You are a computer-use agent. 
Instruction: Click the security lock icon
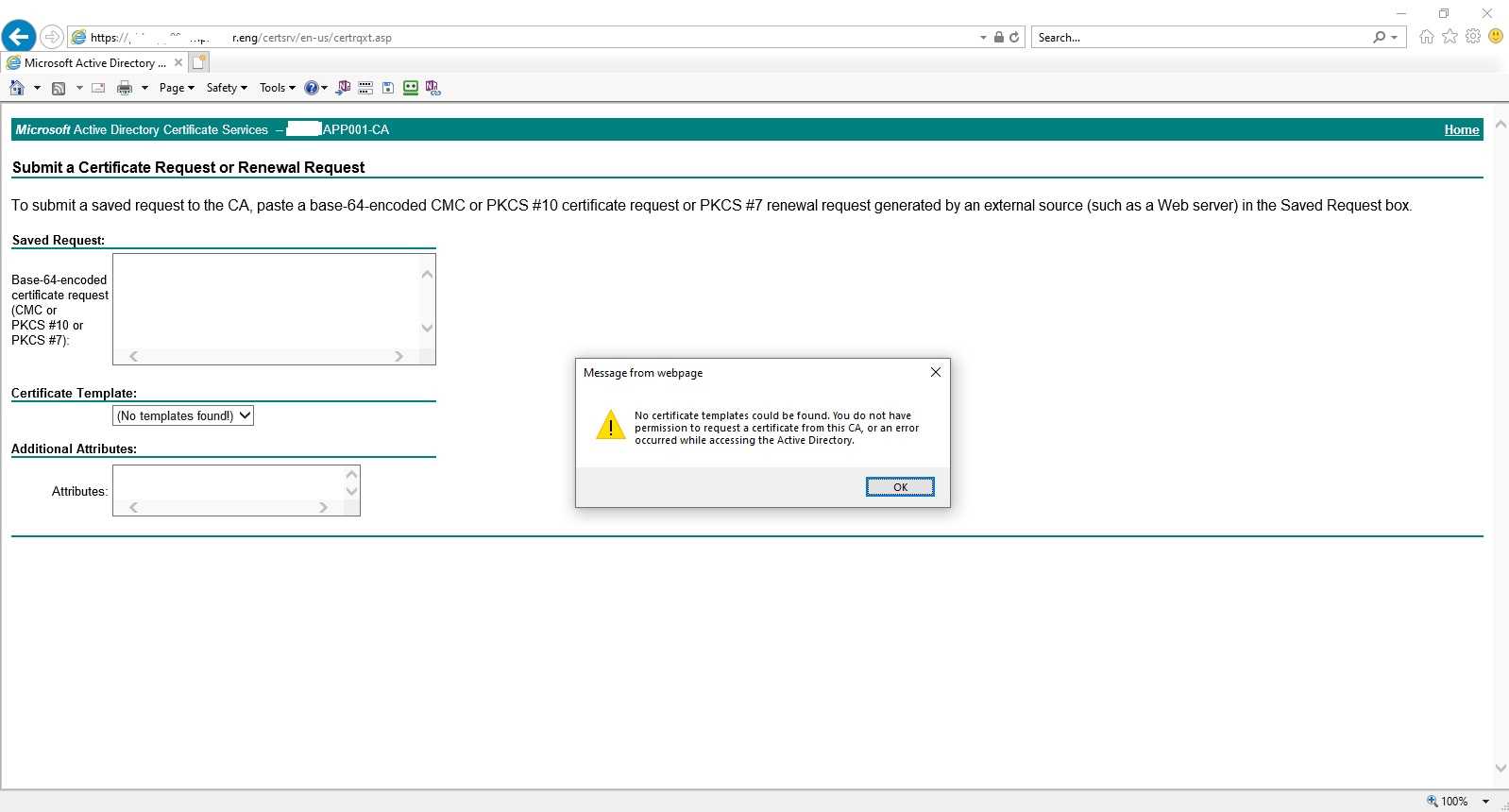coord(999,38)
